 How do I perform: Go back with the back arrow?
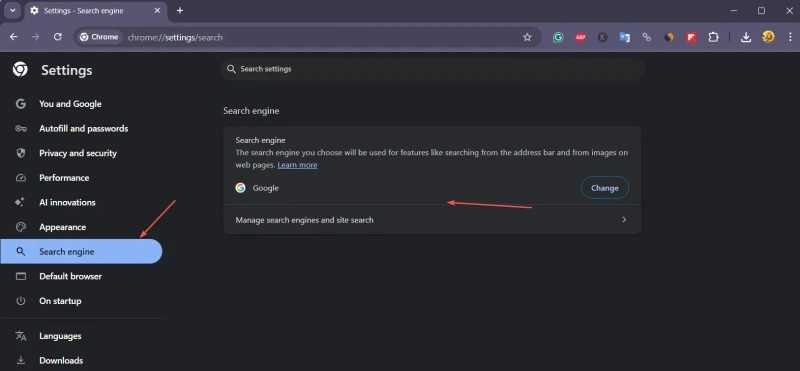tap(14, 37)
